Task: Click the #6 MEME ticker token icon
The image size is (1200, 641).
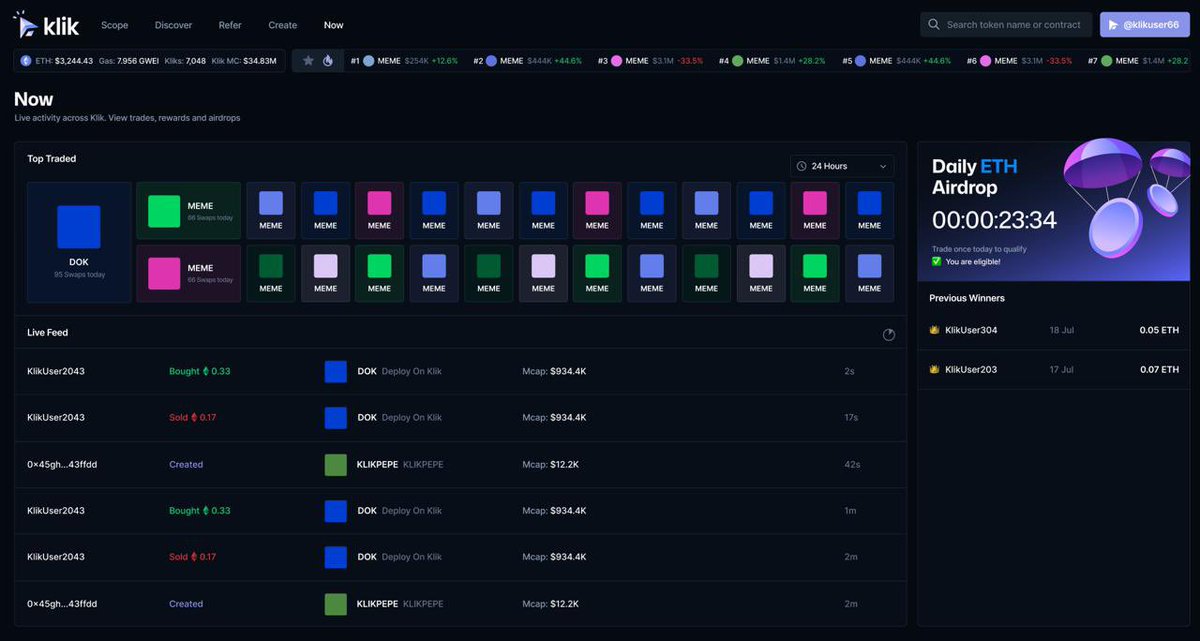Action: tap(985, 61)
